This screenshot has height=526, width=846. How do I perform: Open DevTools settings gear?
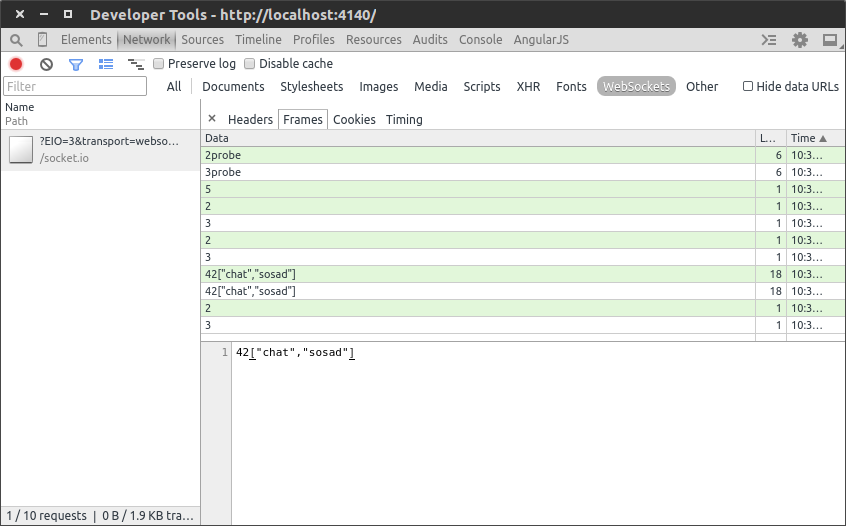tap(800, 40)
